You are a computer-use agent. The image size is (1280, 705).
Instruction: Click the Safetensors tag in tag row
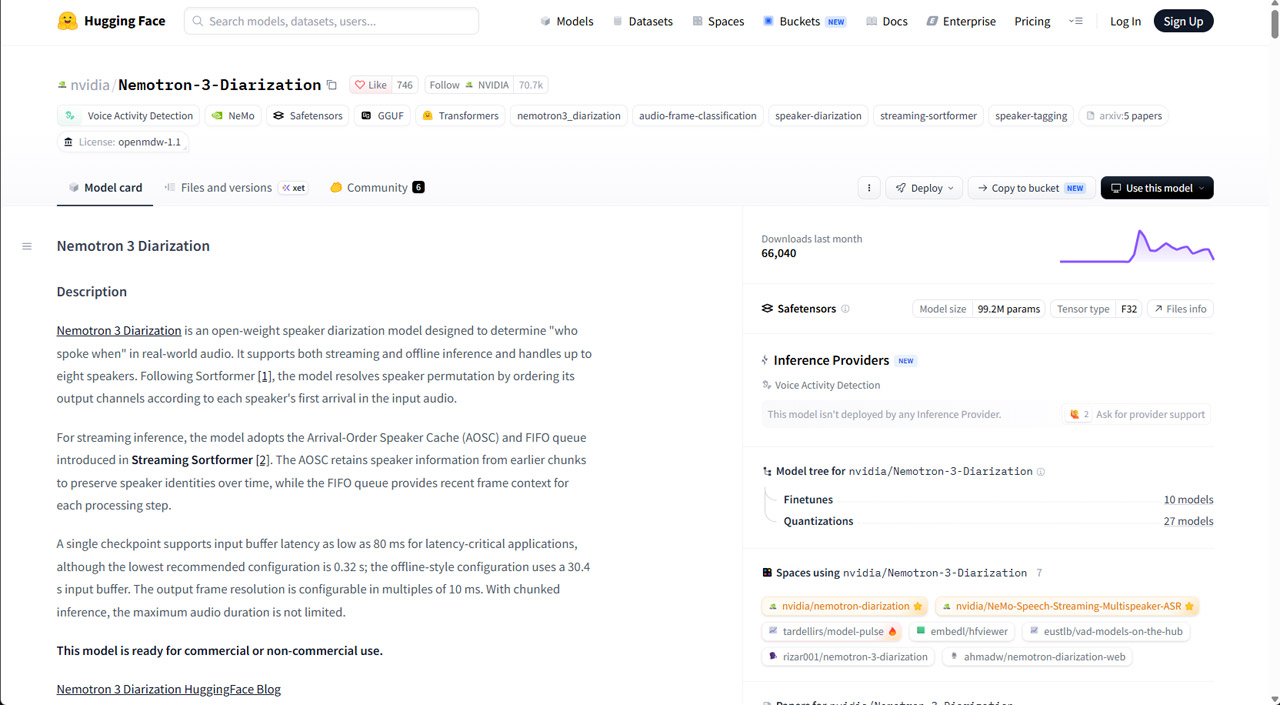coord(307,116)
